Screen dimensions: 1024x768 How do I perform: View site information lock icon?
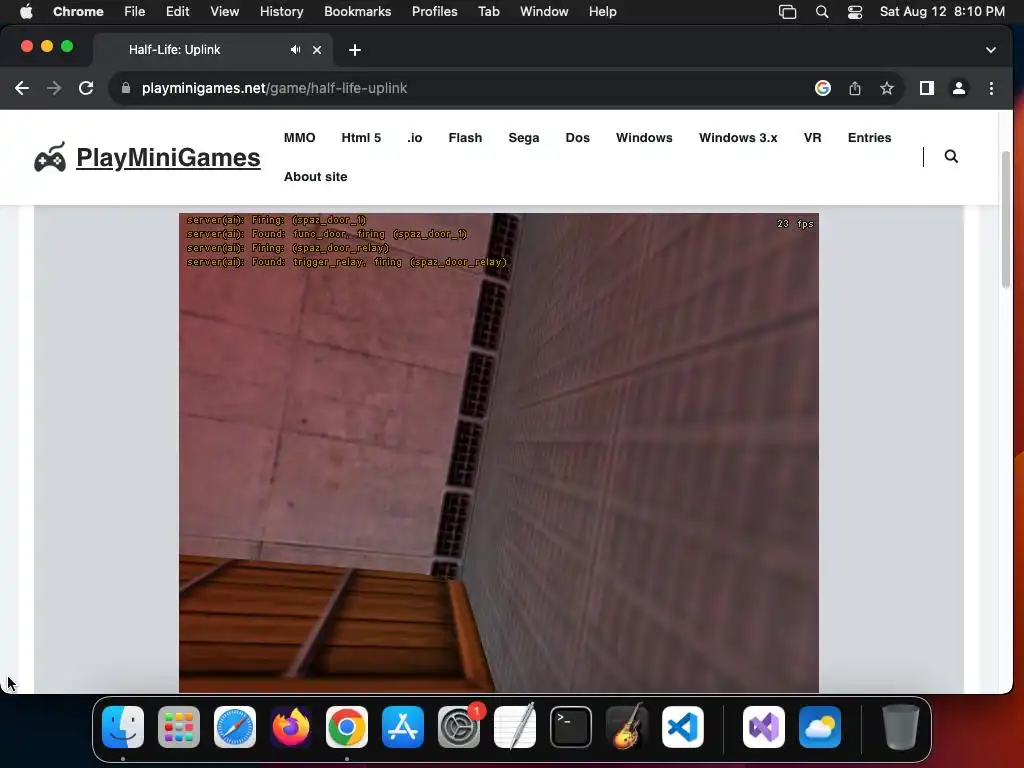126,88
